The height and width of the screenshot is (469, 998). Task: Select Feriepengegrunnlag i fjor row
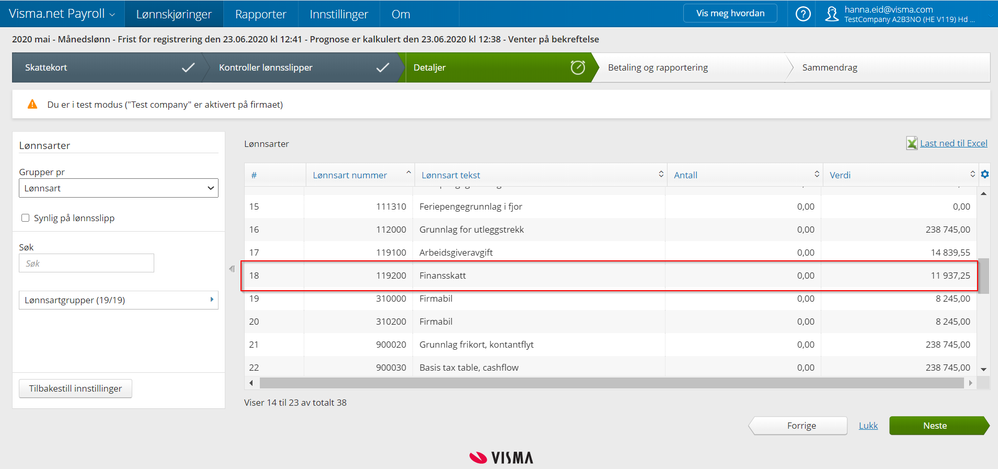point(611,206)
